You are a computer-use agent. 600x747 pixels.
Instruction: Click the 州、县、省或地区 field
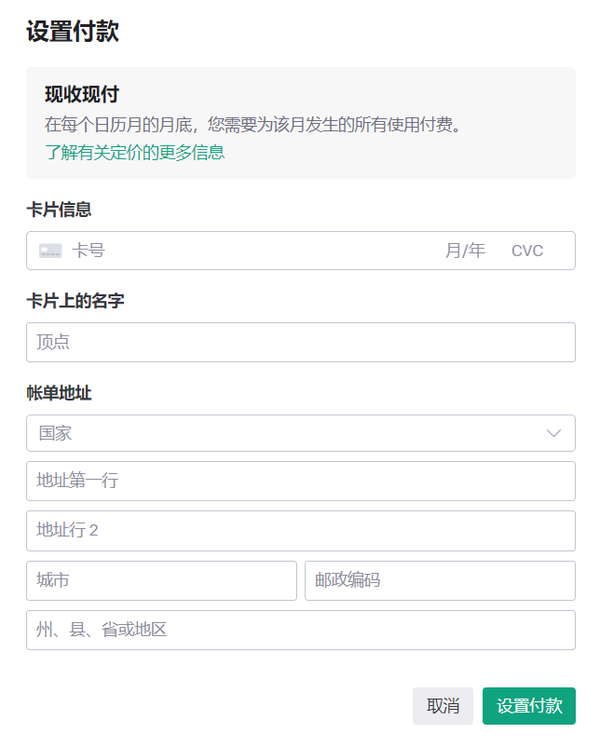[x=300, y=630]
